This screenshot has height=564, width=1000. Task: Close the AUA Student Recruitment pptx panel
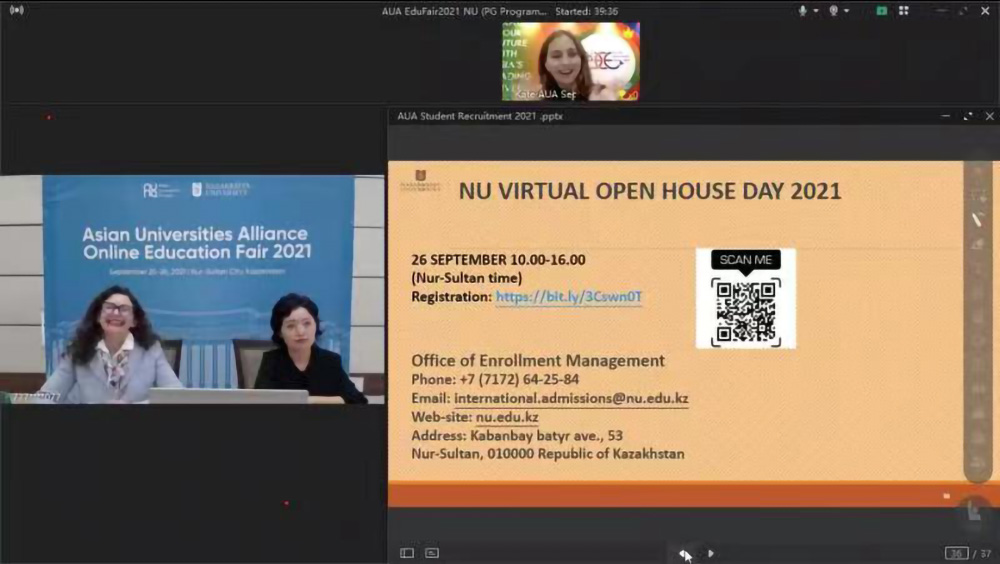(x=989, y=116)
